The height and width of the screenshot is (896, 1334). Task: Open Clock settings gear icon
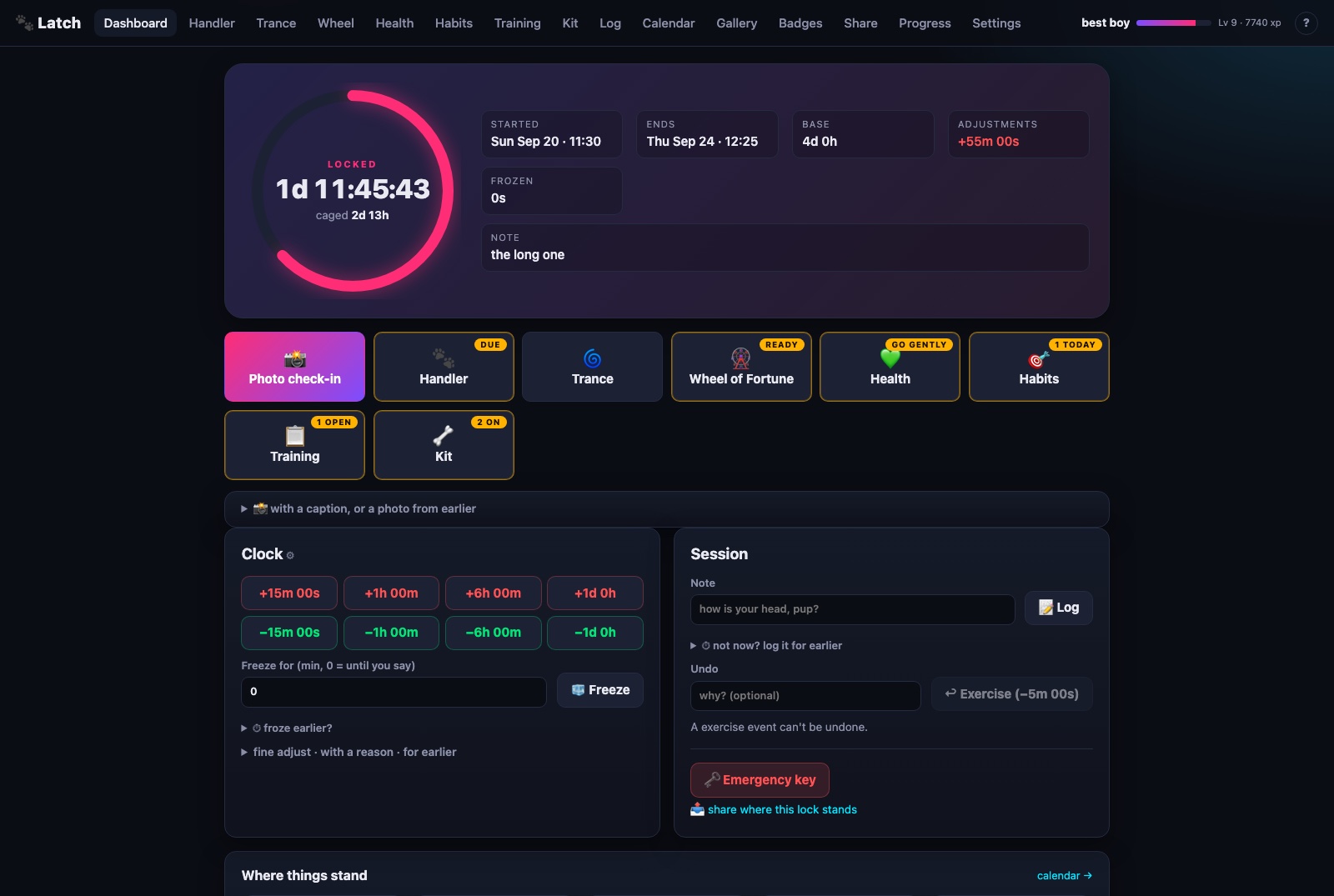click(x=290, y=555)
